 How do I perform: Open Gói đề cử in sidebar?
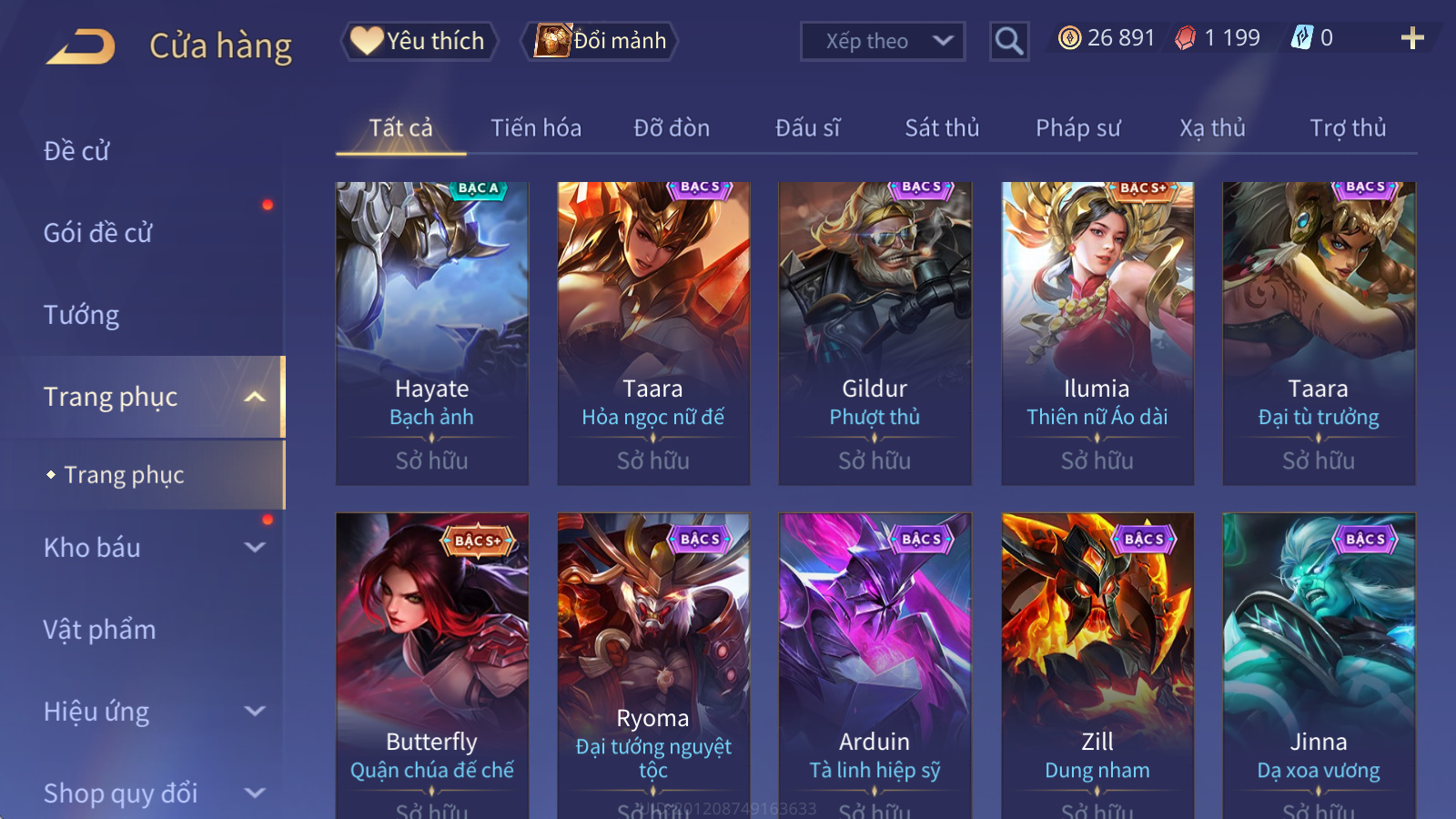[97, 233]
